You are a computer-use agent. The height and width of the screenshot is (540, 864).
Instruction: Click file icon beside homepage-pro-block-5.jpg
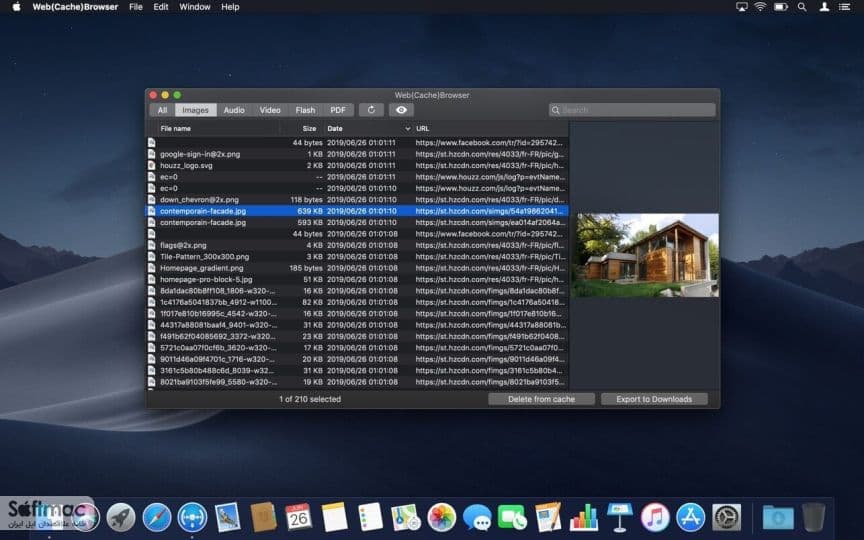click(x=152, y=279)
